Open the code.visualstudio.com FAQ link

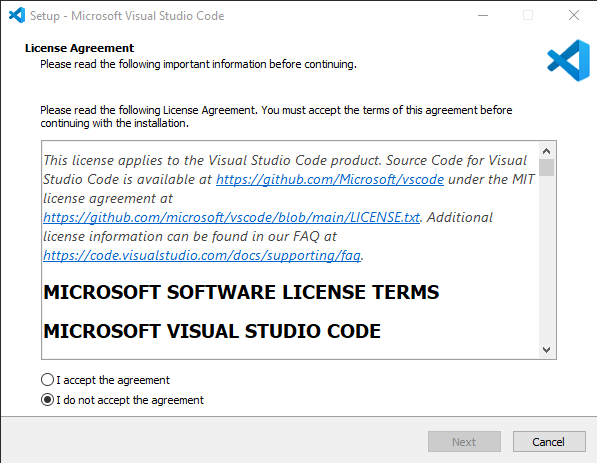[x=202, y=255]
